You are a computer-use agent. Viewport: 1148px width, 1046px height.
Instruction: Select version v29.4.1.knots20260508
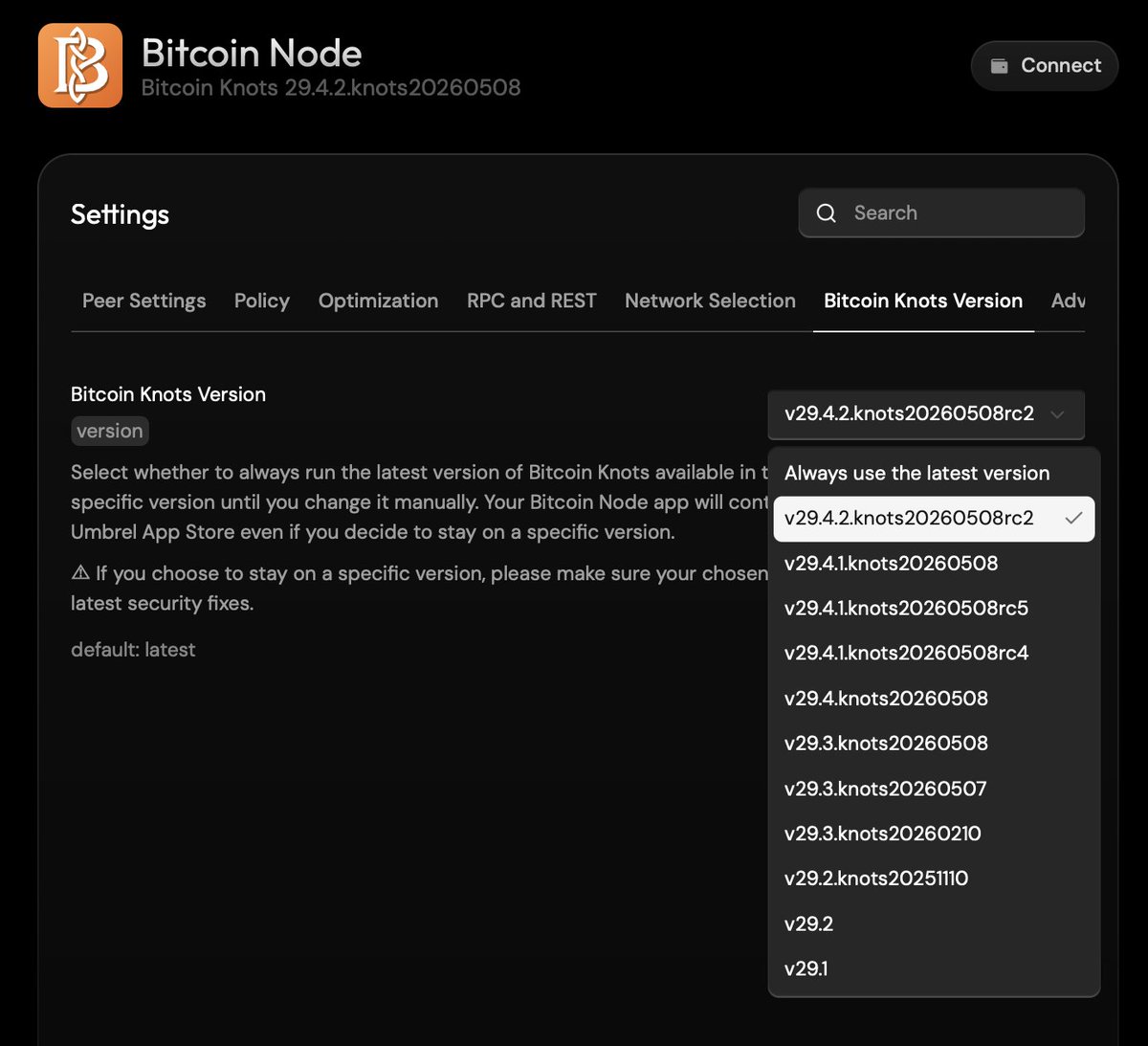click(x=934, y=564)
